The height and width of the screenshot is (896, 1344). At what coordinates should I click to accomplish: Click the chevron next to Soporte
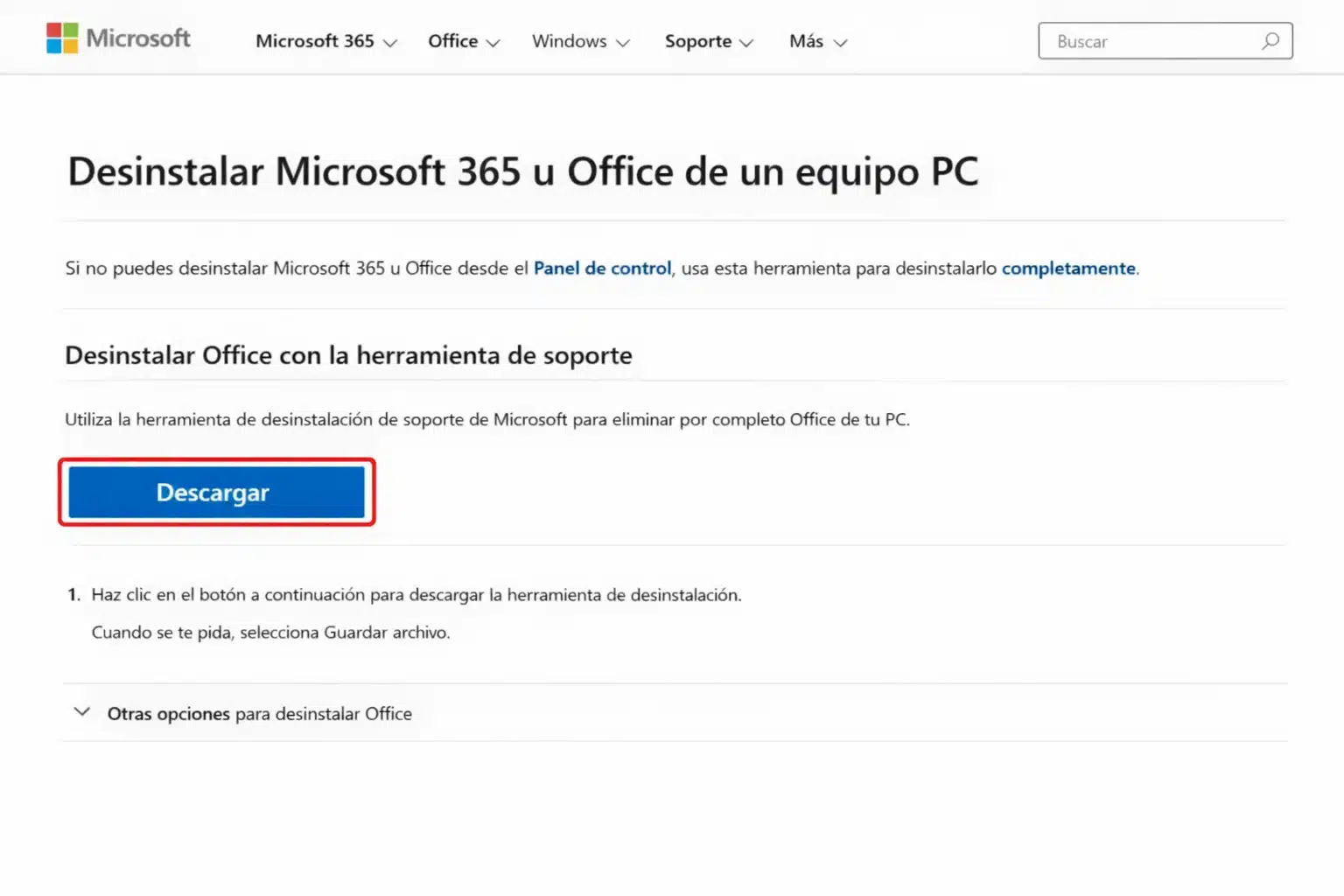tap(747, 42)
